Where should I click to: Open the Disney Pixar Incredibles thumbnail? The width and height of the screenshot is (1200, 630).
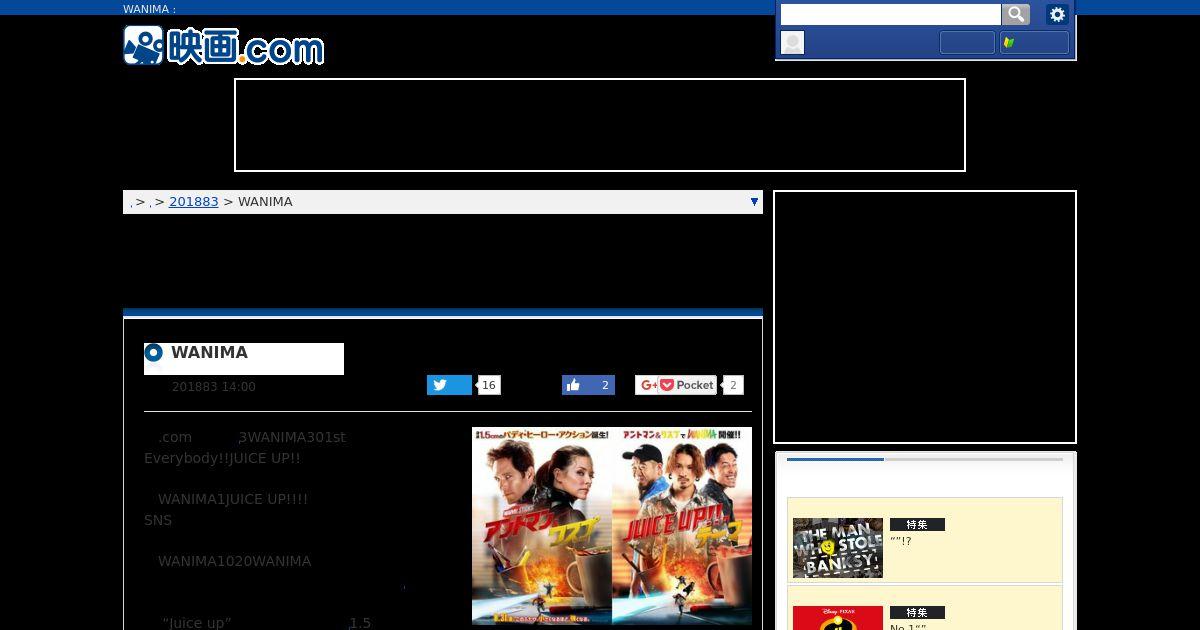(x=838, y=618)
